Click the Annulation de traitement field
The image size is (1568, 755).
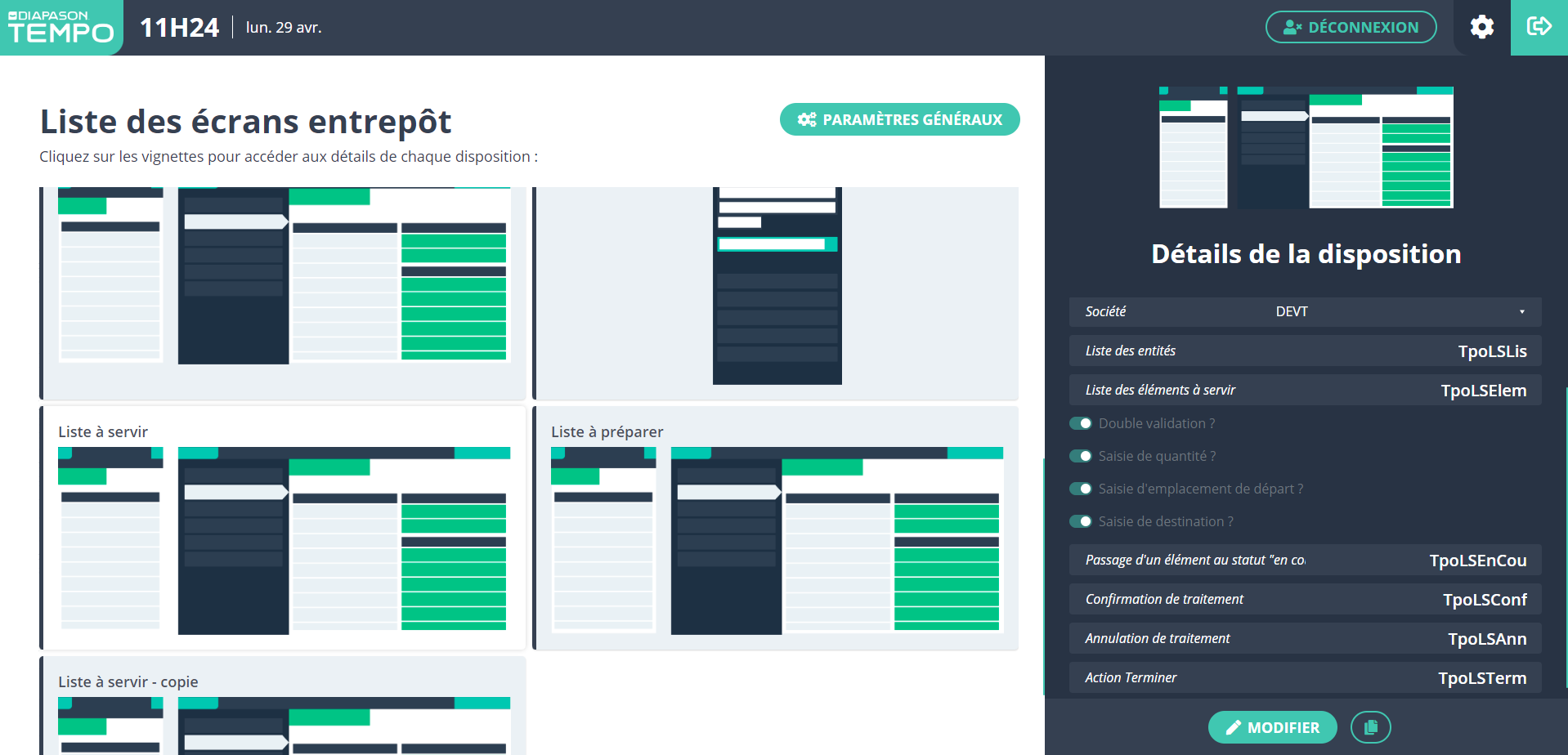tap(1305, 638)
